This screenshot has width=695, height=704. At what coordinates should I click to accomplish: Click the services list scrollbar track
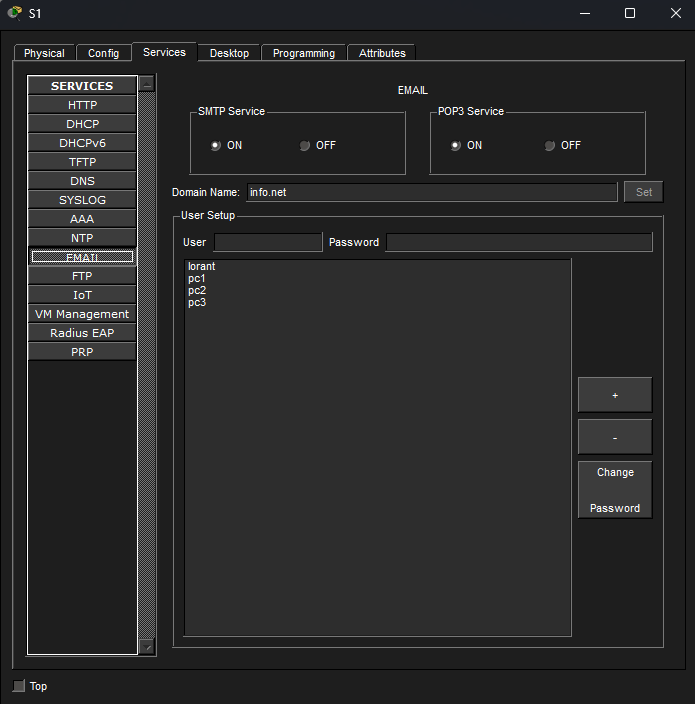coord(147,365)
